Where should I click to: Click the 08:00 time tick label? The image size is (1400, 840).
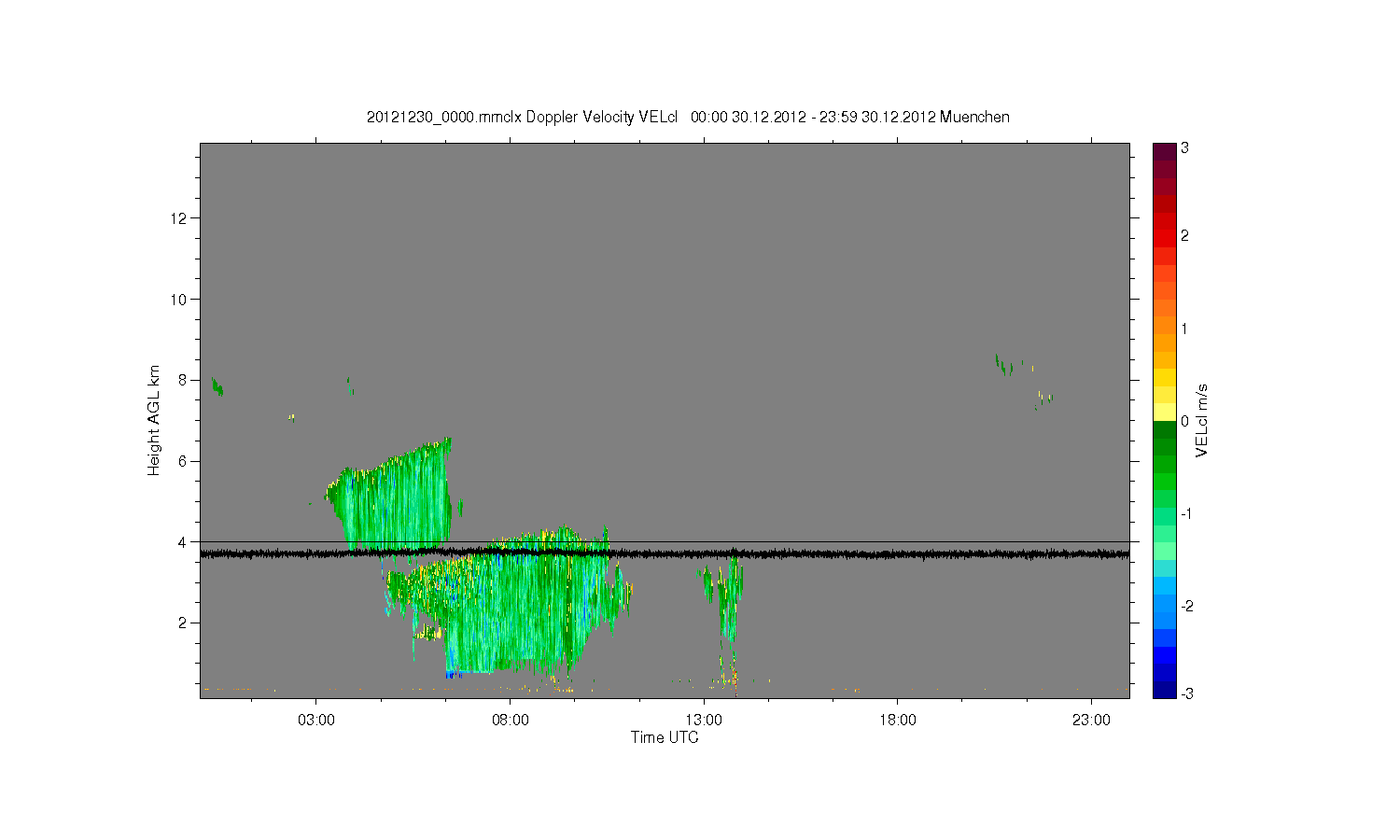click(x=511, y=721)
